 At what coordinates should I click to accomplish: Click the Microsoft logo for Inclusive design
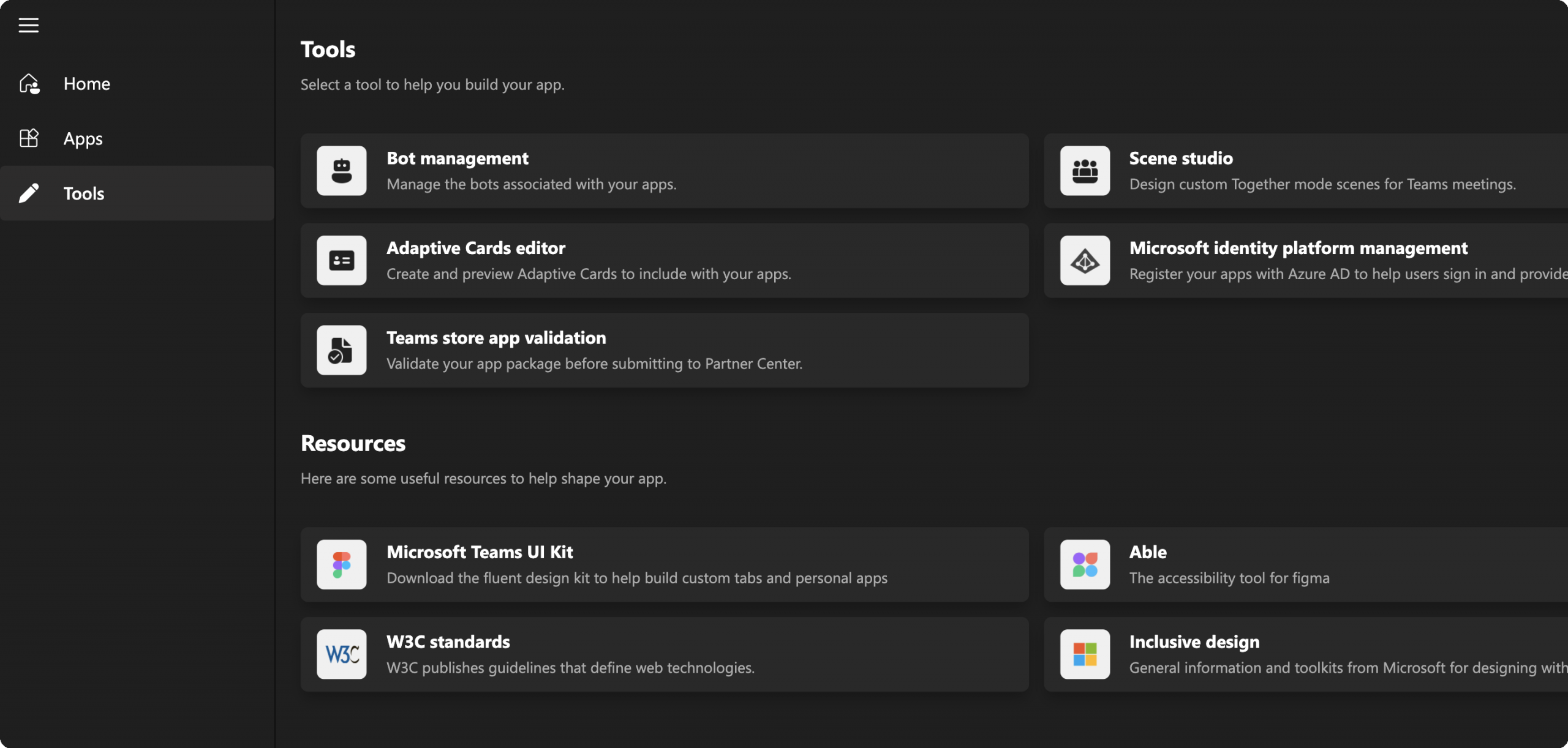(x=1085, y=654)
